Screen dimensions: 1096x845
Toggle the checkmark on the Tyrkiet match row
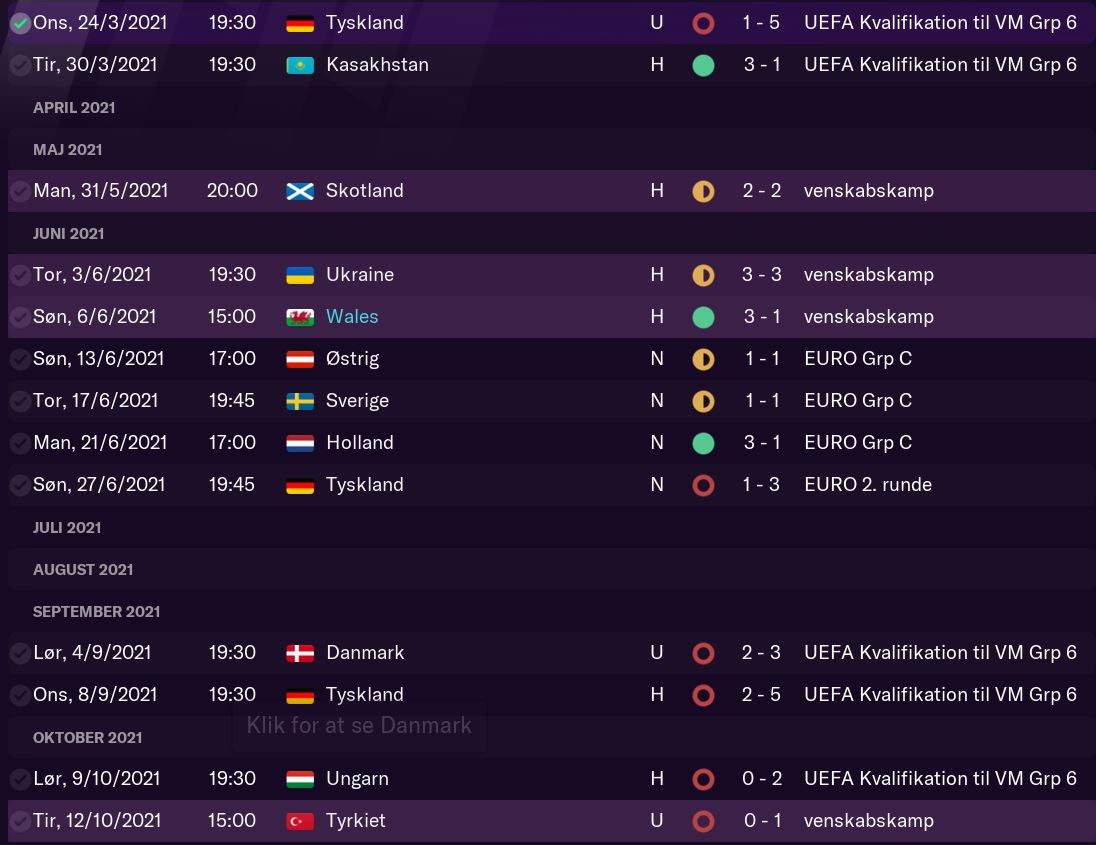pos(20,821)
